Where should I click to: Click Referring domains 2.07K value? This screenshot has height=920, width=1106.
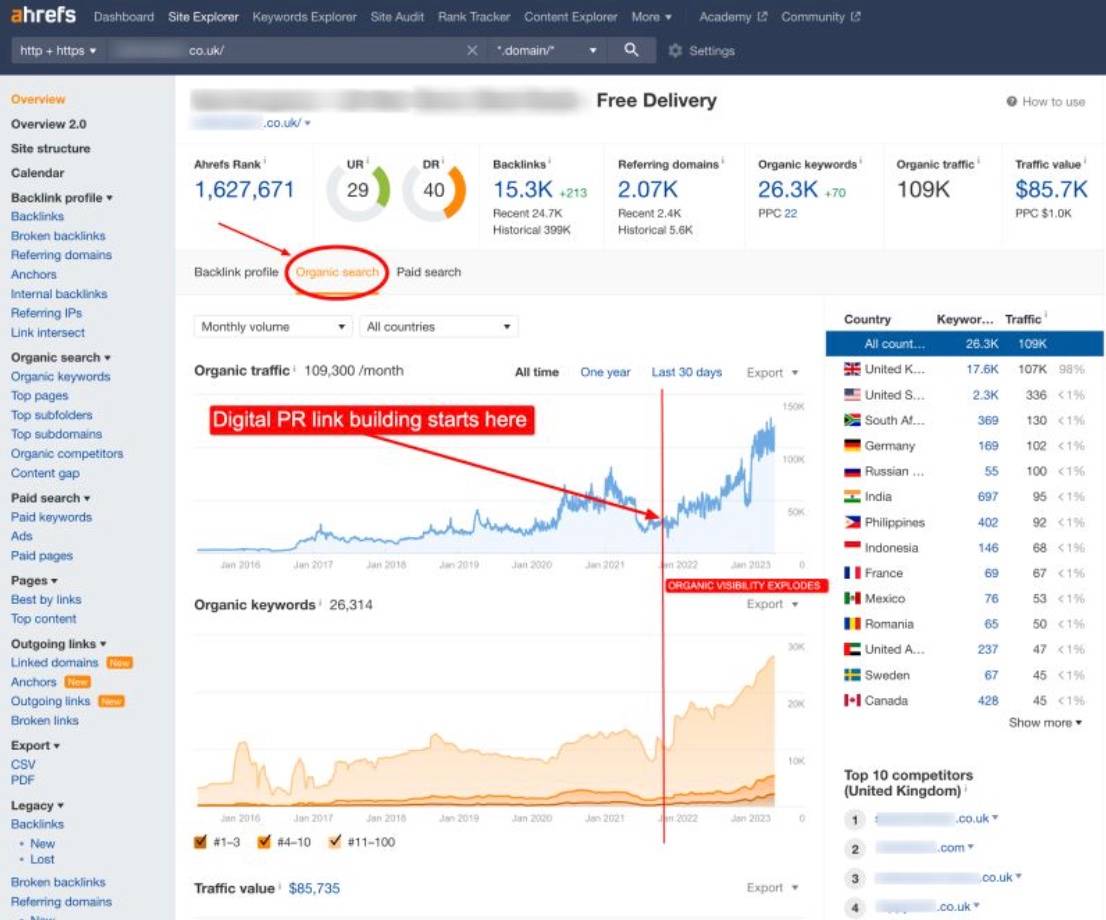(x=648, y=189)
